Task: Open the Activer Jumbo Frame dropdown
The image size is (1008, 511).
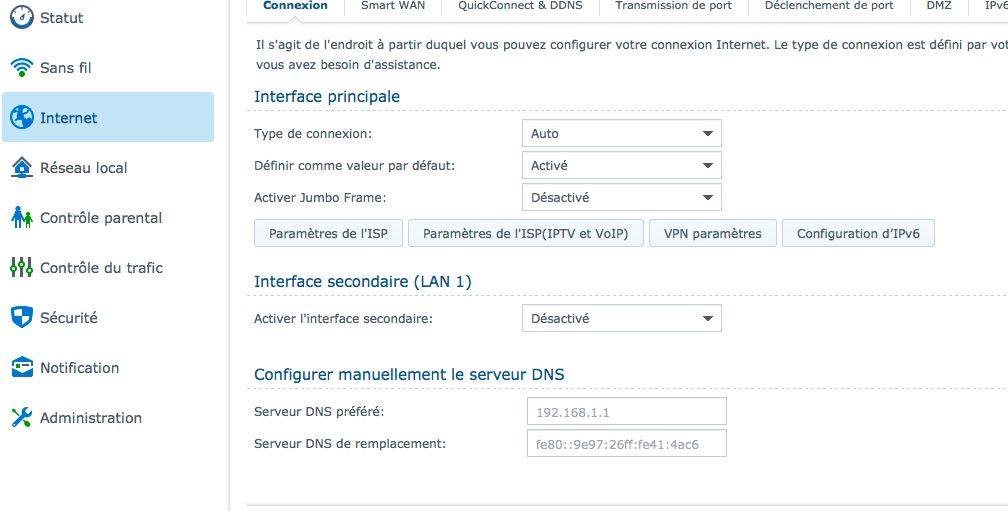Action: 621,197
